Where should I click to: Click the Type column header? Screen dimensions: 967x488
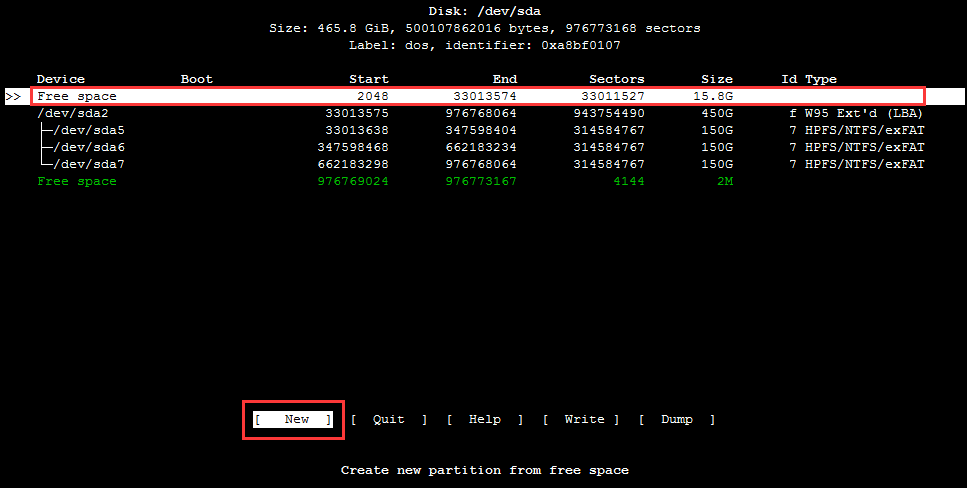point(821,79)
